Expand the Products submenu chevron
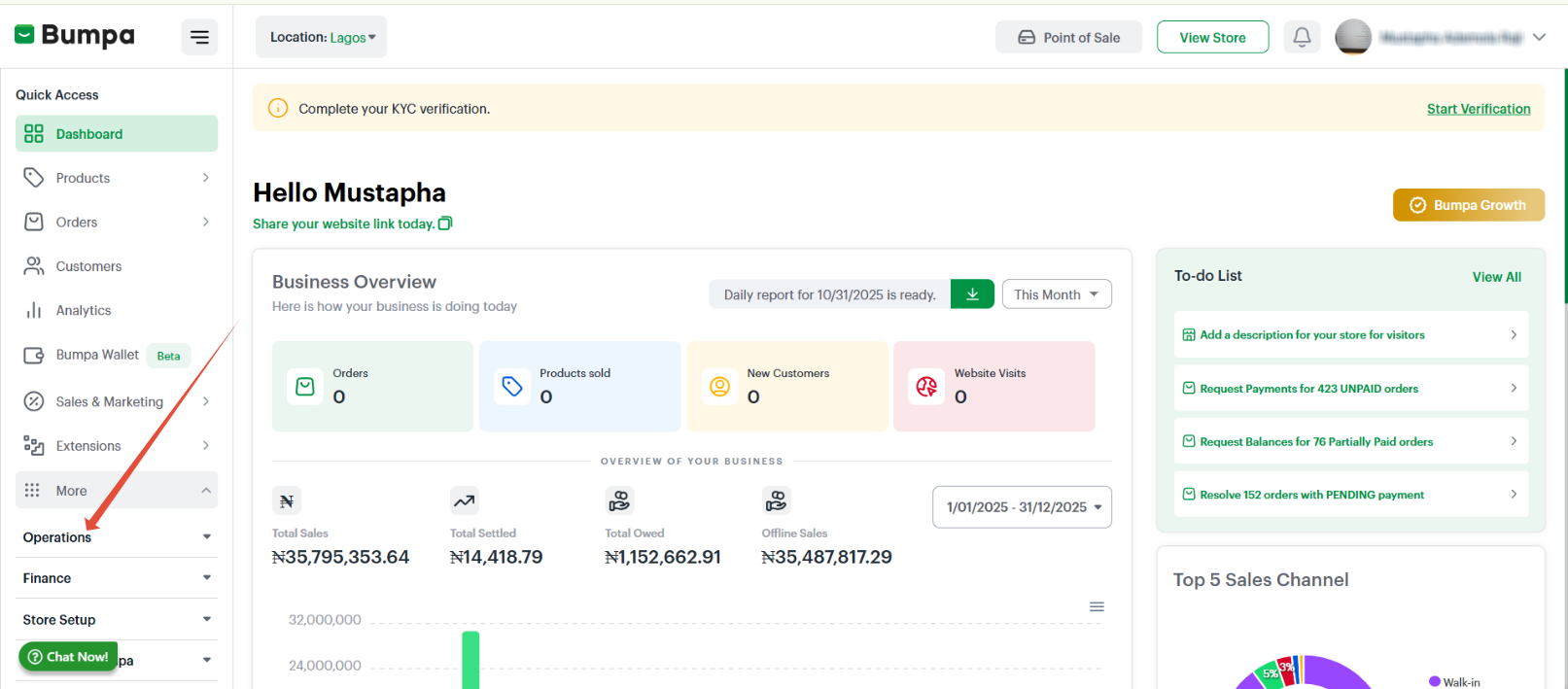 [x=206, y=178]
